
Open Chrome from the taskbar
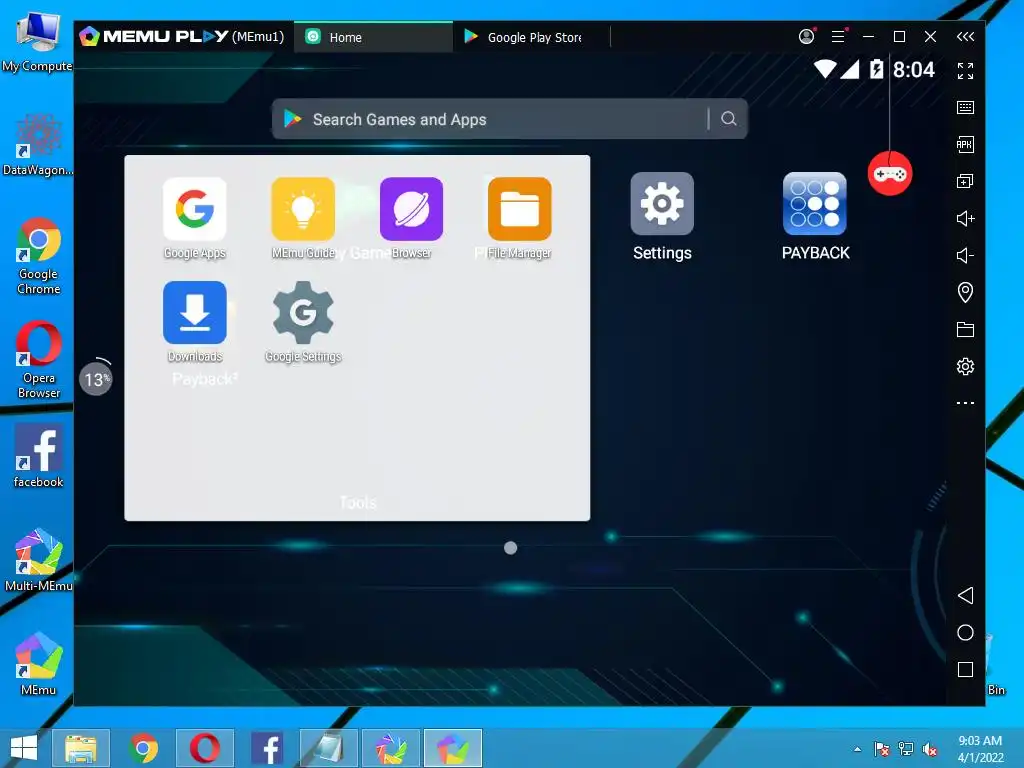coord(143,748)
